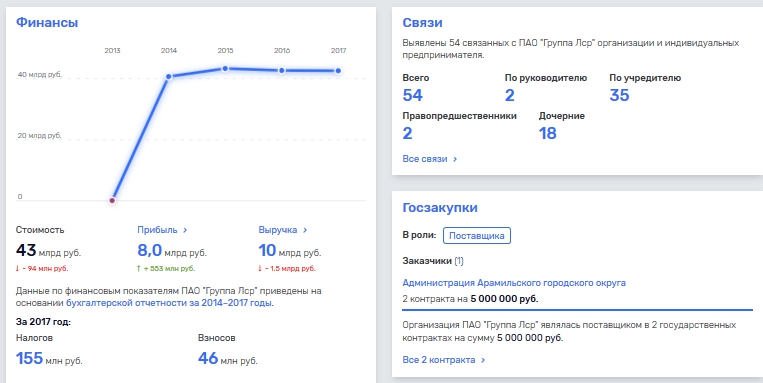The height and width of the screenshot is (383, 763).
Task: Click the Дочерние subsidiaries count 18
Action: point(547,133)
